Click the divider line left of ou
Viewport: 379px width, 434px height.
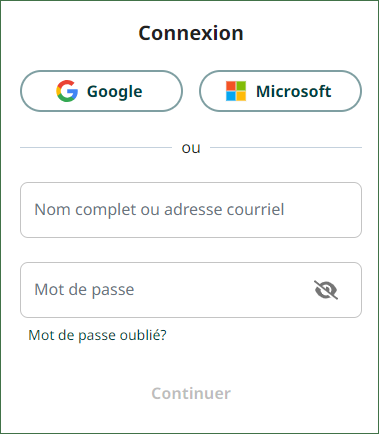click(x=96, y=147)
